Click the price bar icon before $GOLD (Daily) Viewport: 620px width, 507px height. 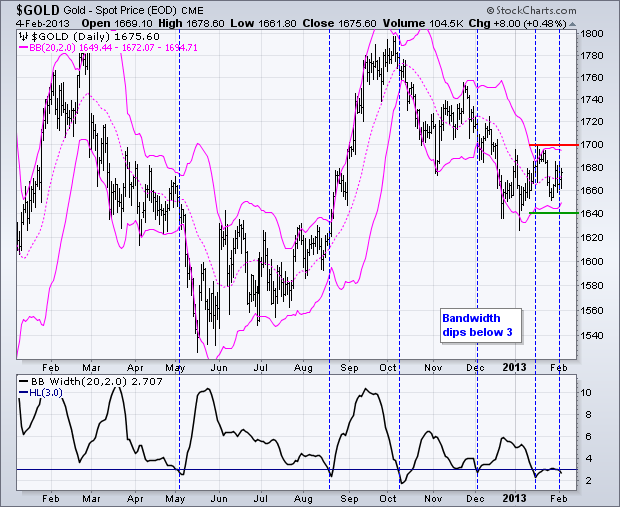[24, 37]
